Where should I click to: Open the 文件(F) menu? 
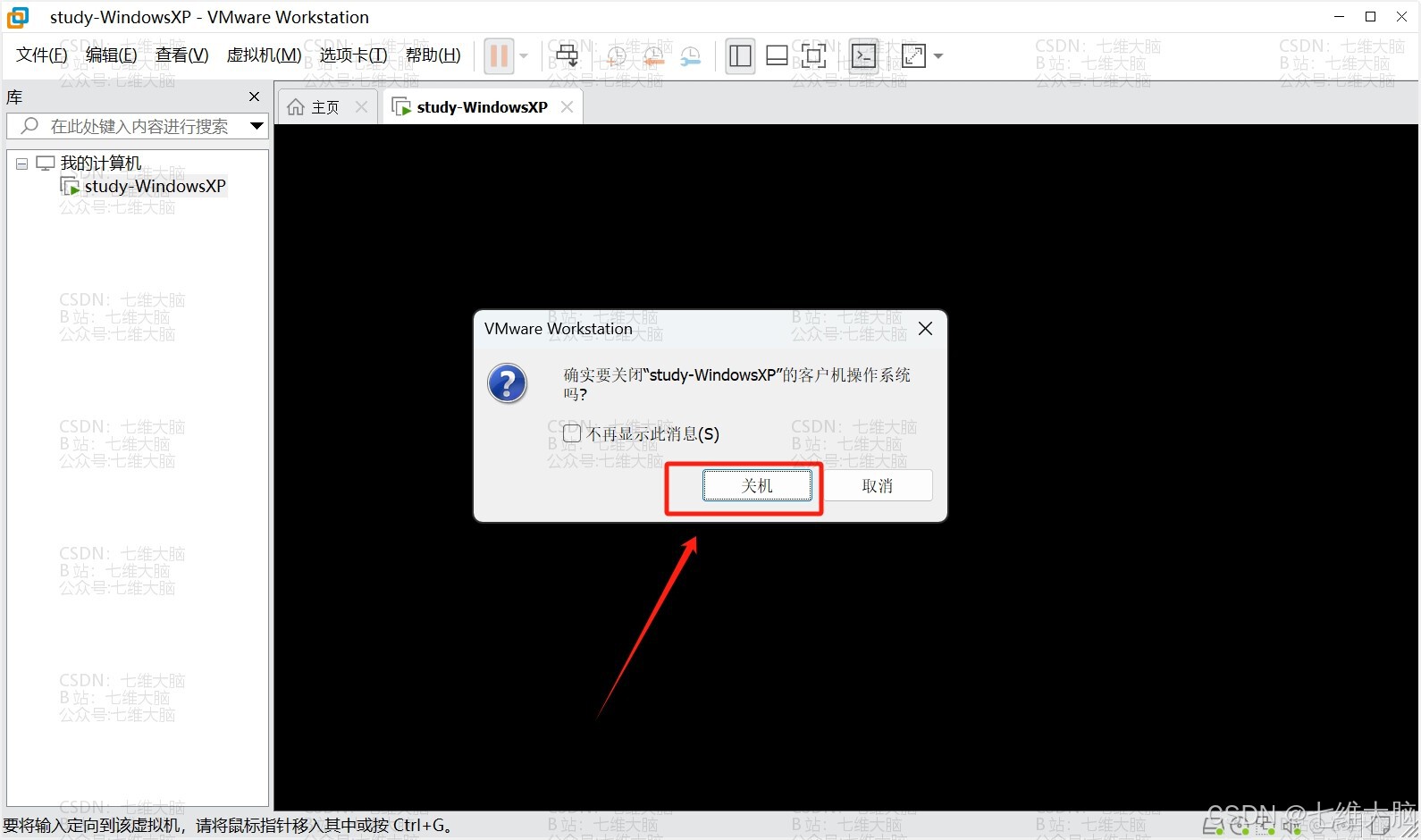tap(42, 55)
